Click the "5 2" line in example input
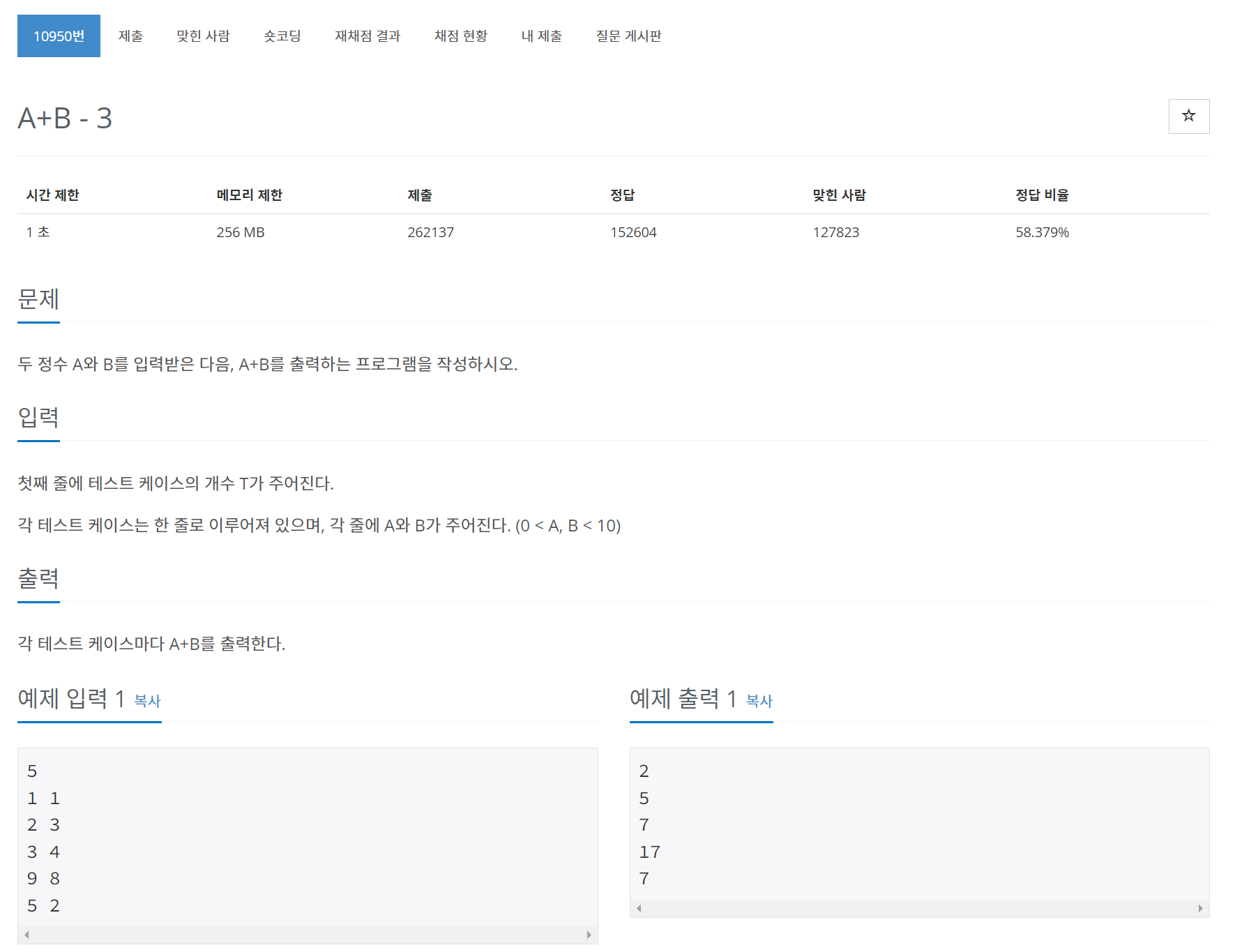This screenshot has height=952, width=1235. (x=43, y=906)
